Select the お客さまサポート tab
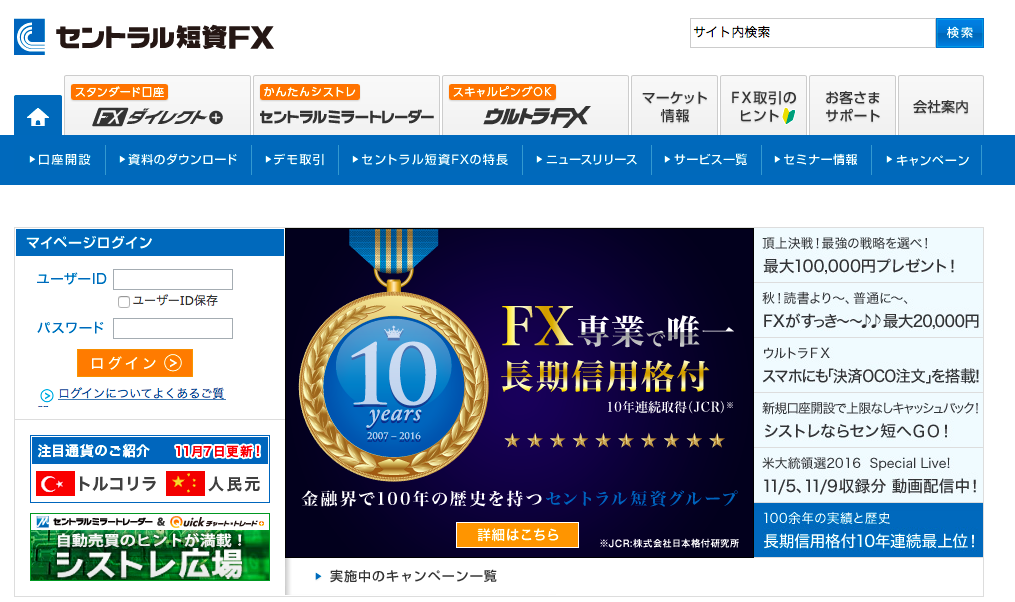Image resolution: width=1015 pixels, height=602 pixels. 853,106
